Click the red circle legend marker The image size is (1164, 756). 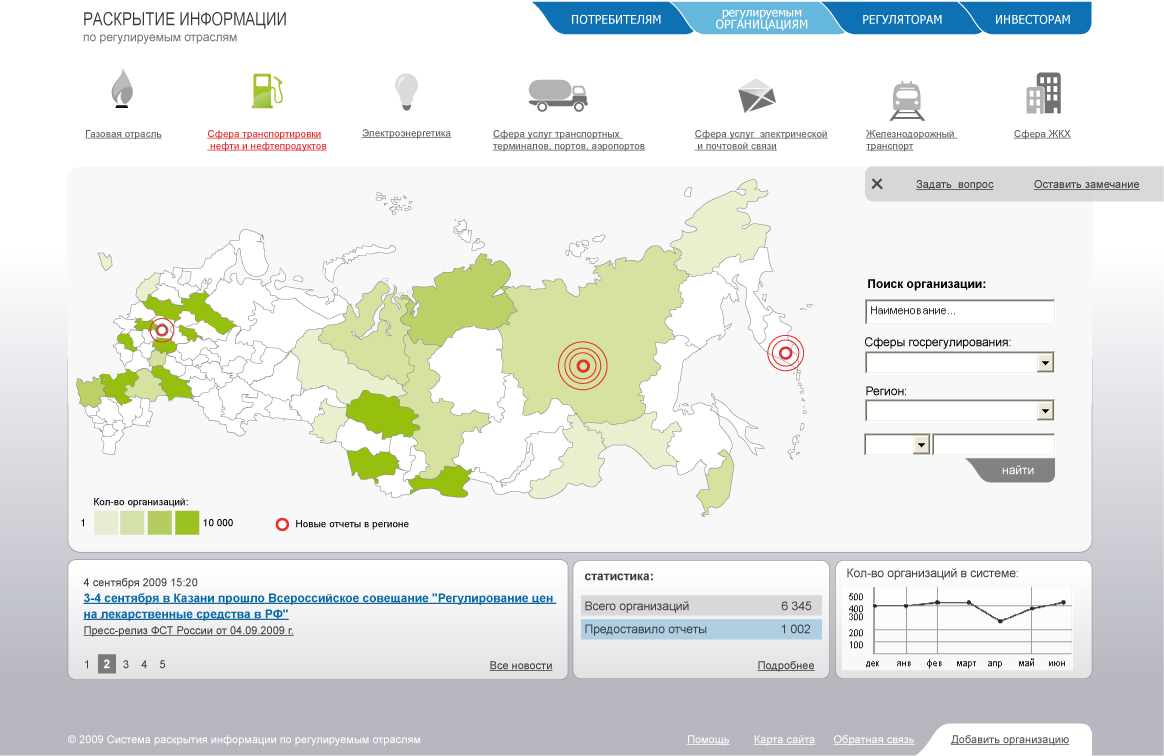pos(282,524)
